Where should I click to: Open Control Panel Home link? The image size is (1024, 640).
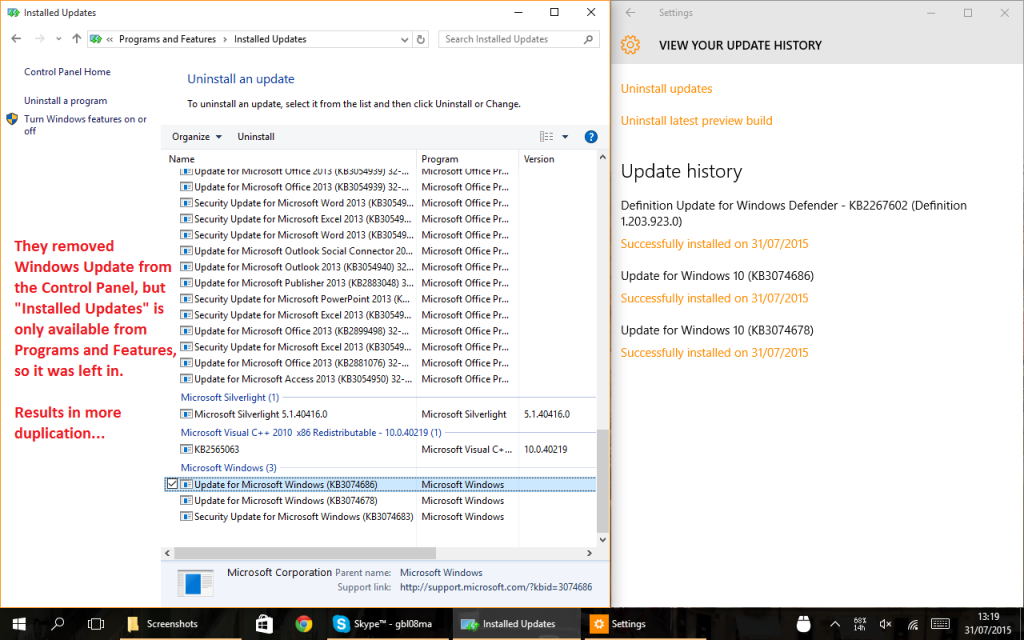(x=67, y=72)
